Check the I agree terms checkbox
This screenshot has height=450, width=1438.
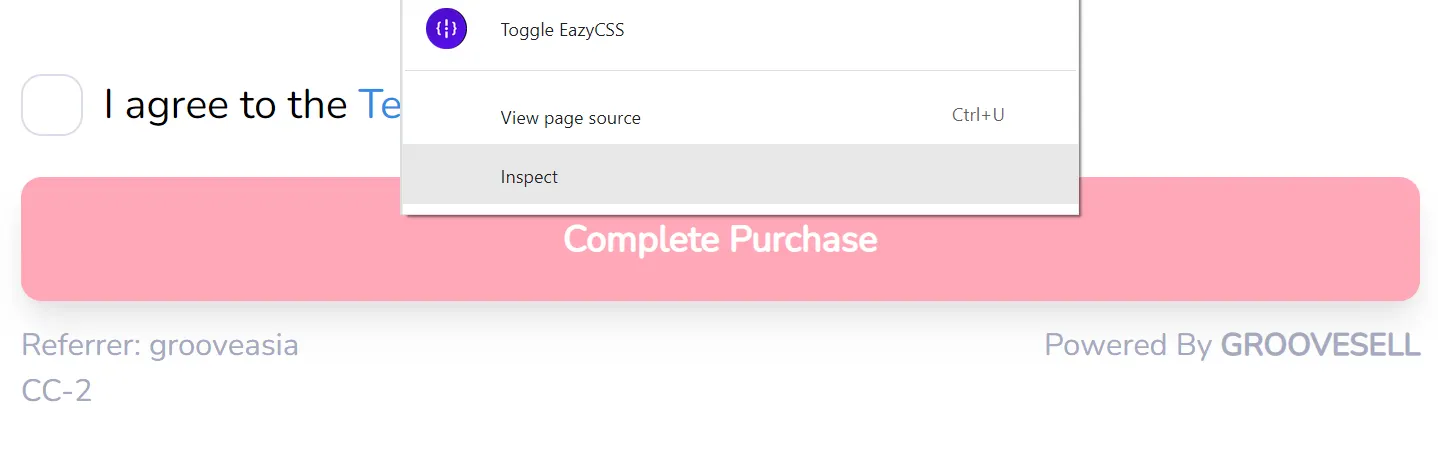52,105
